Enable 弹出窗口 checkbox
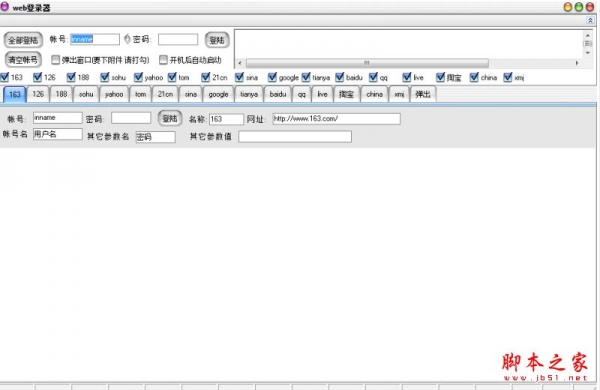600x390 pixels. pos(55,60)
